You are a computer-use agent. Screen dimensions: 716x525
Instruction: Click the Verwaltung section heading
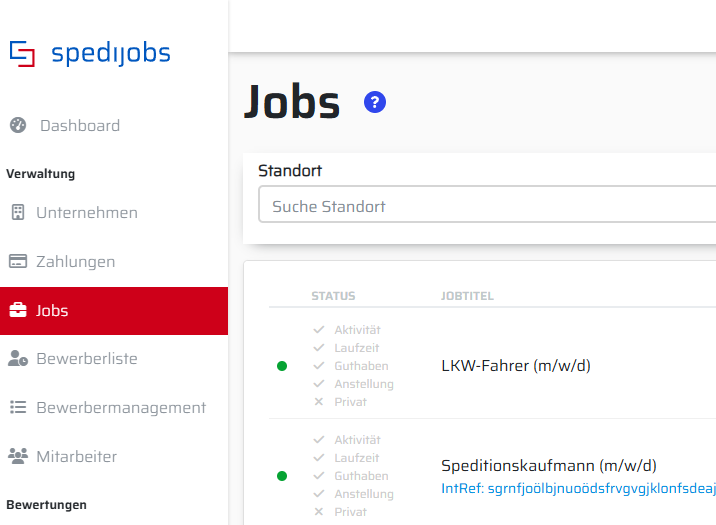[x=41, y=174]
